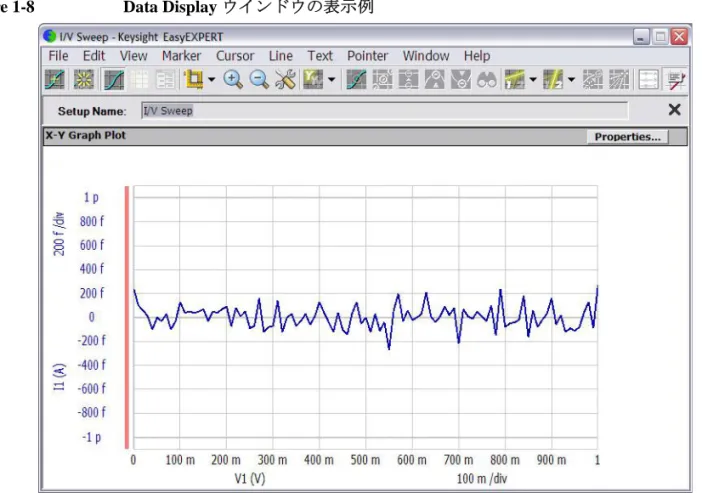Toggle the grayed parameters table icon
The image size is (702, 493).
165,80
